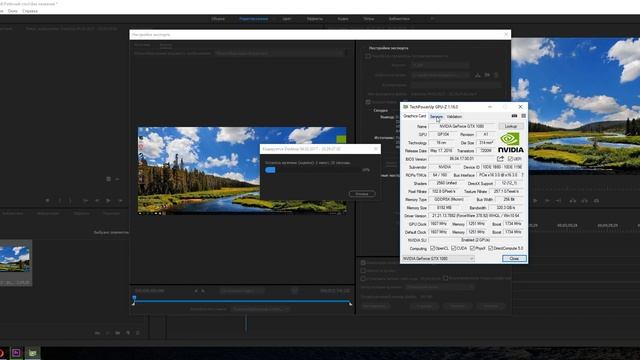640x360 pixels.
Task: Toggle the export video checkbox
Action: point(368,102)
